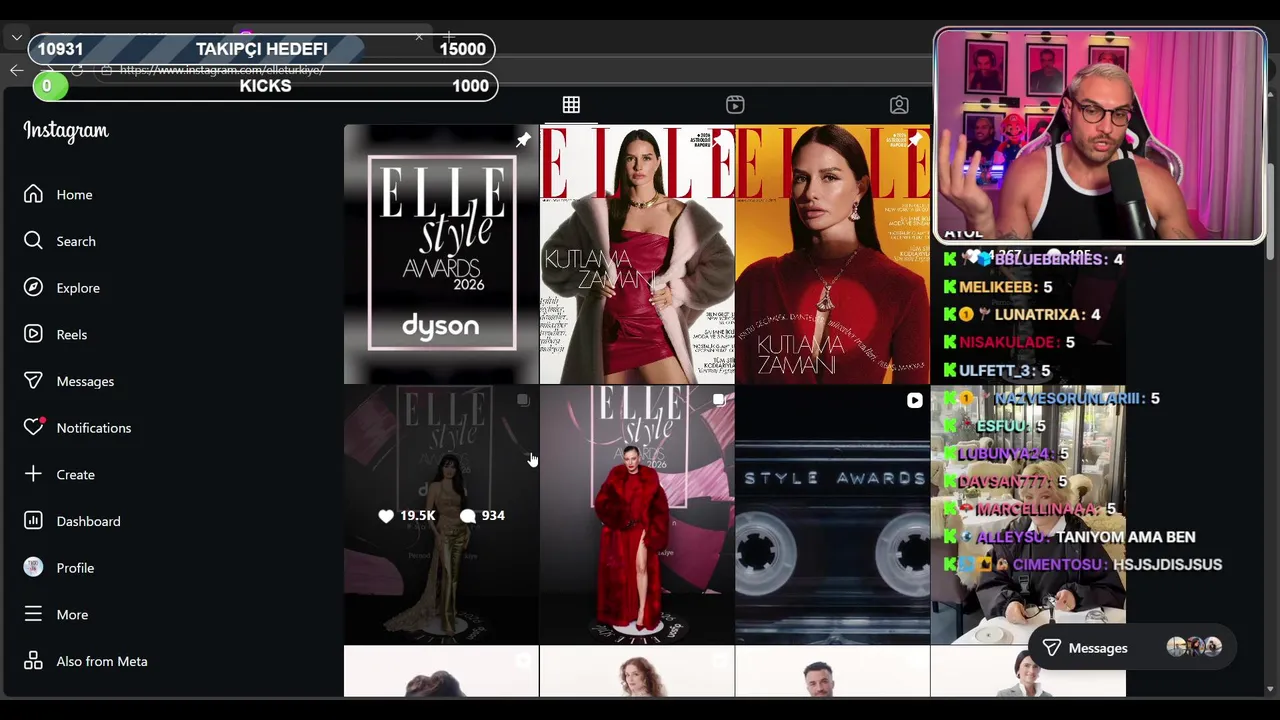The image size is (1280, 720).
Task: Open the post with 19.5K likes
Action: click(x=441, y=515)
